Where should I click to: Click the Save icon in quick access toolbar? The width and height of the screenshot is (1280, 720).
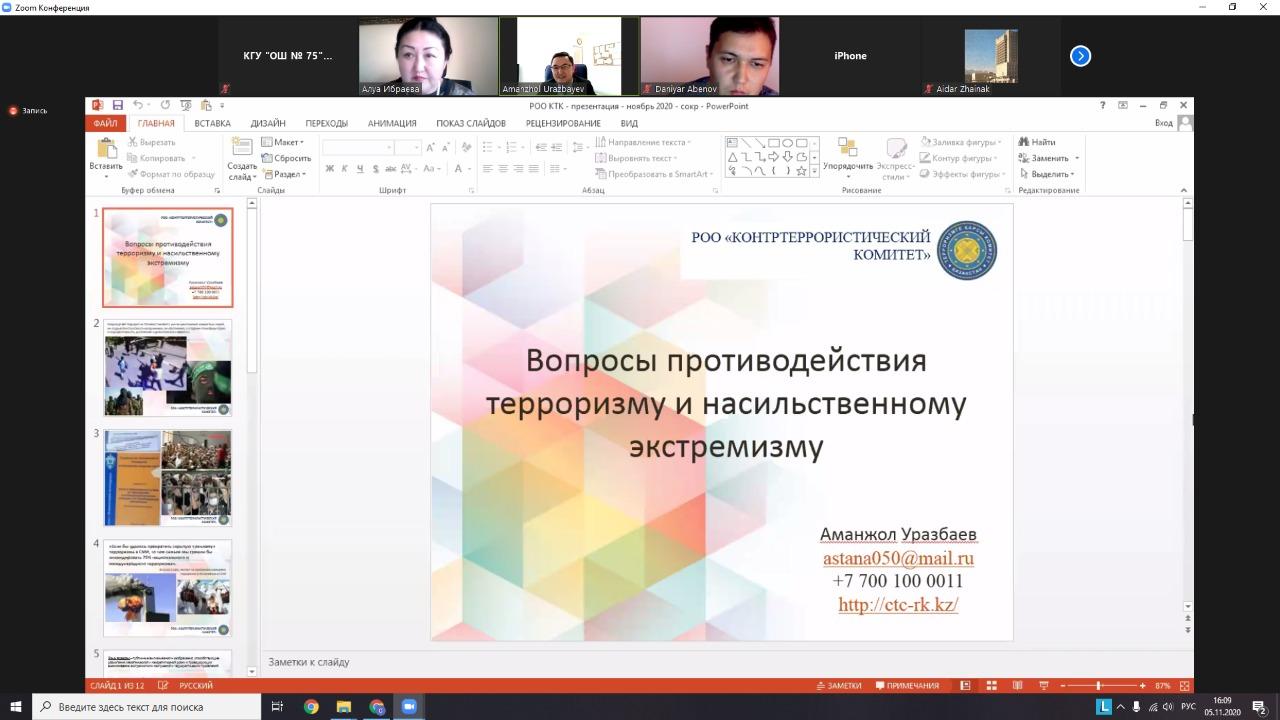118,106
